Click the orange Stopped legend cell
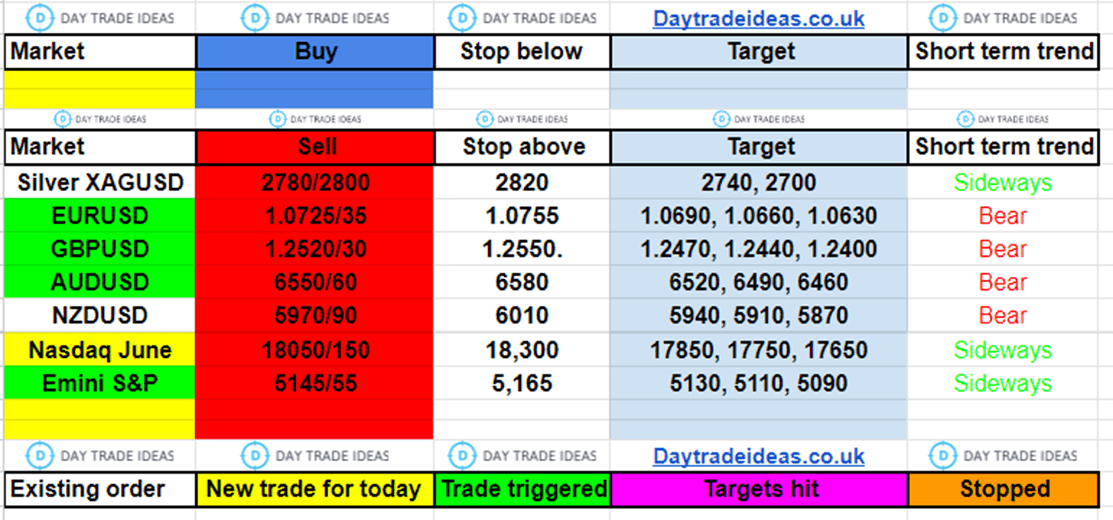This screenshot has width=1113, height=520. (1004, 489)
